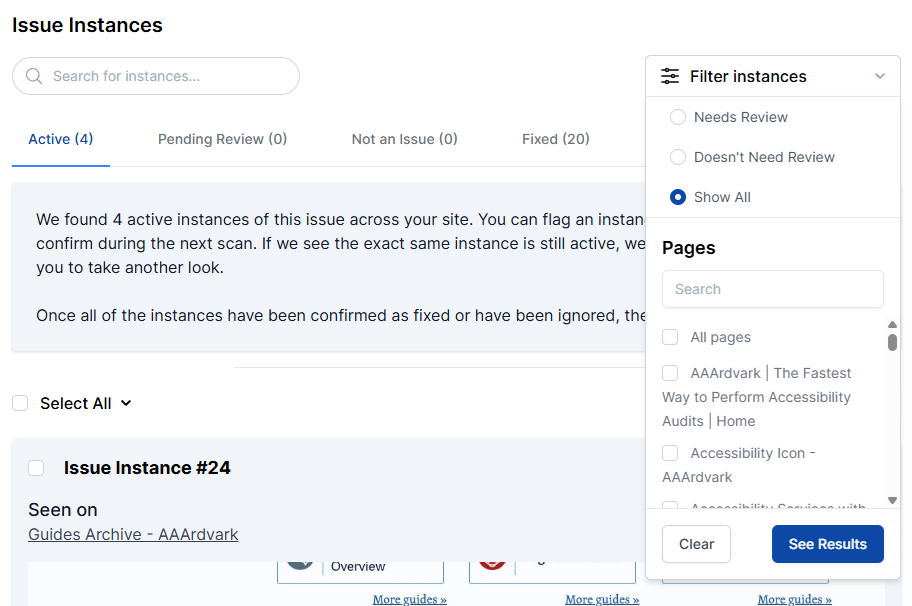Tick the Select All checkbox
The width and height of the screenshot is (912, 606).
(x=20, y=403)
